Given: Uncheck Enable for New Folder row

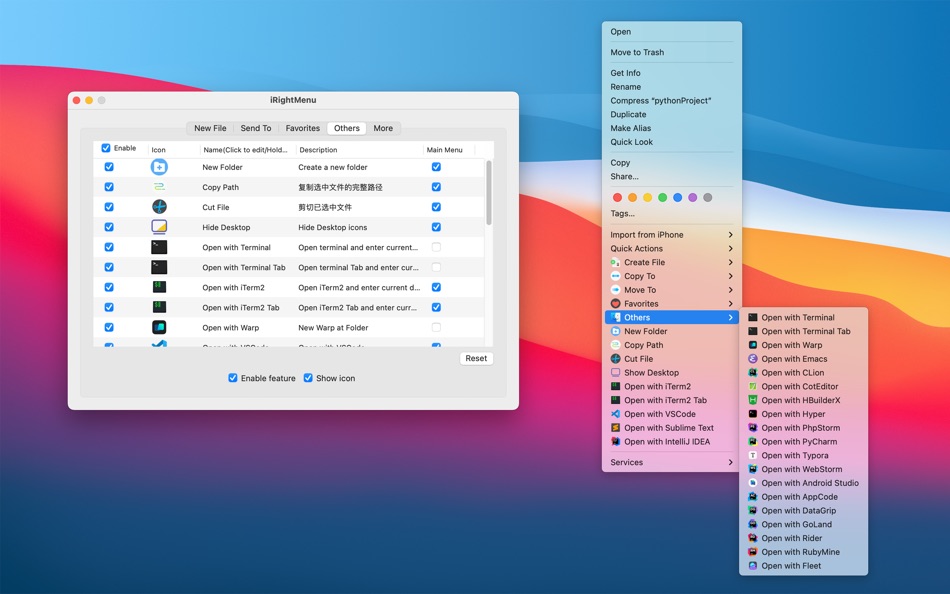Looking at the screenshot, I should tap(109, 167).
